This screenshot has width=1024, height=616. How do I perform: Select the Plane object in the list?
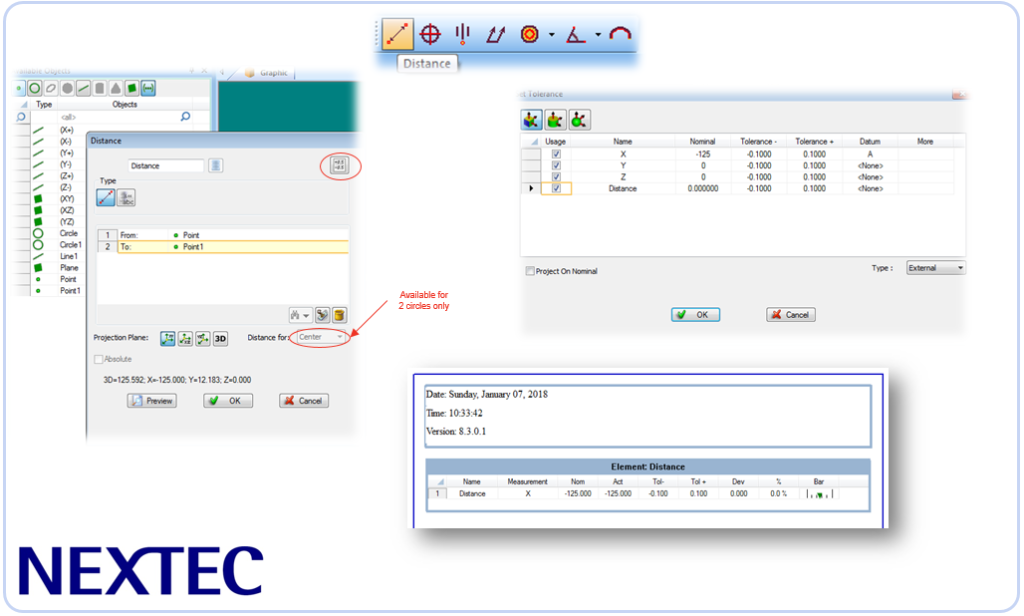[x=69, y=268]
